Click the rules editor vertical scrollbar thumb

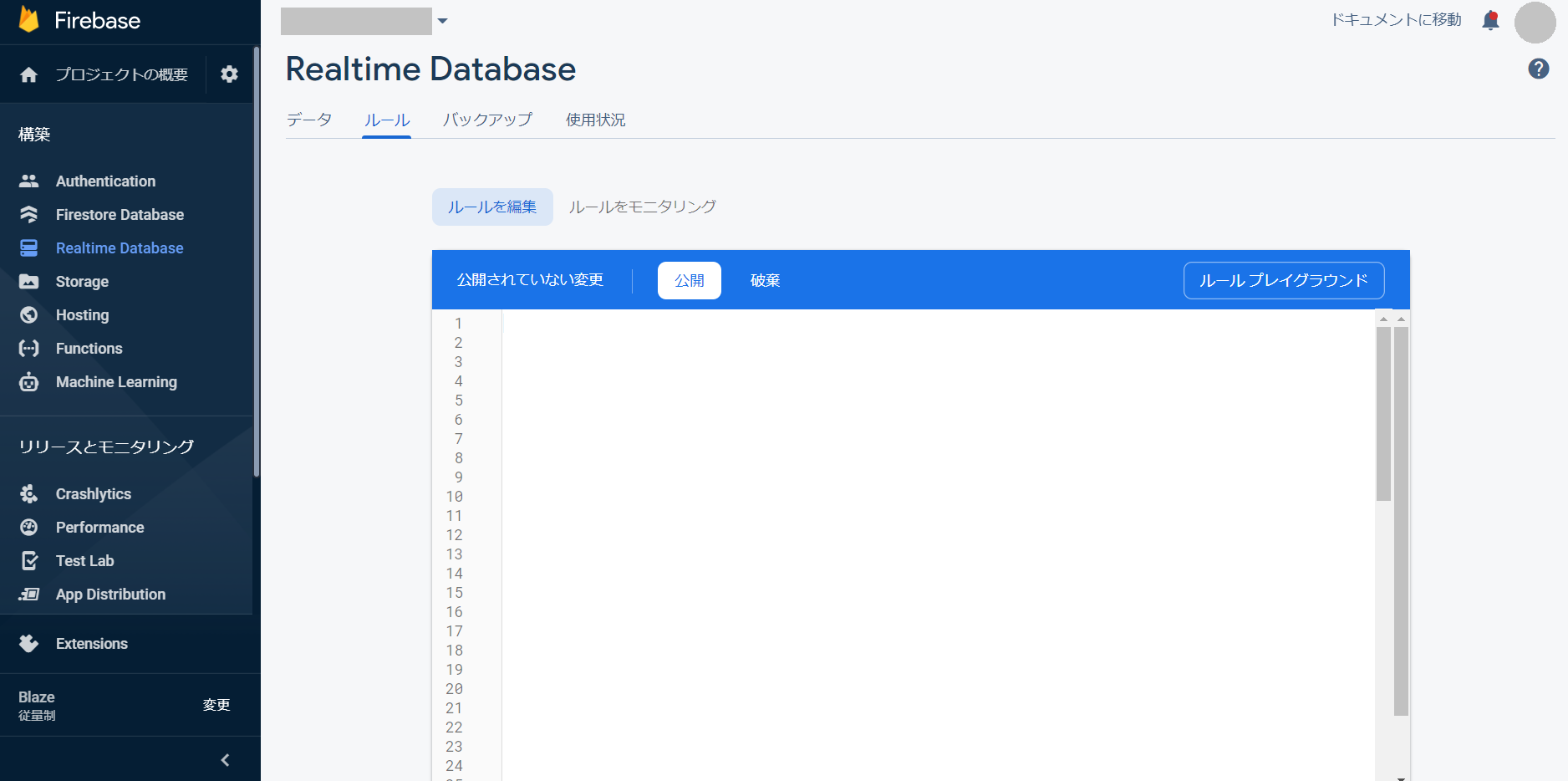pos(1383,414)
